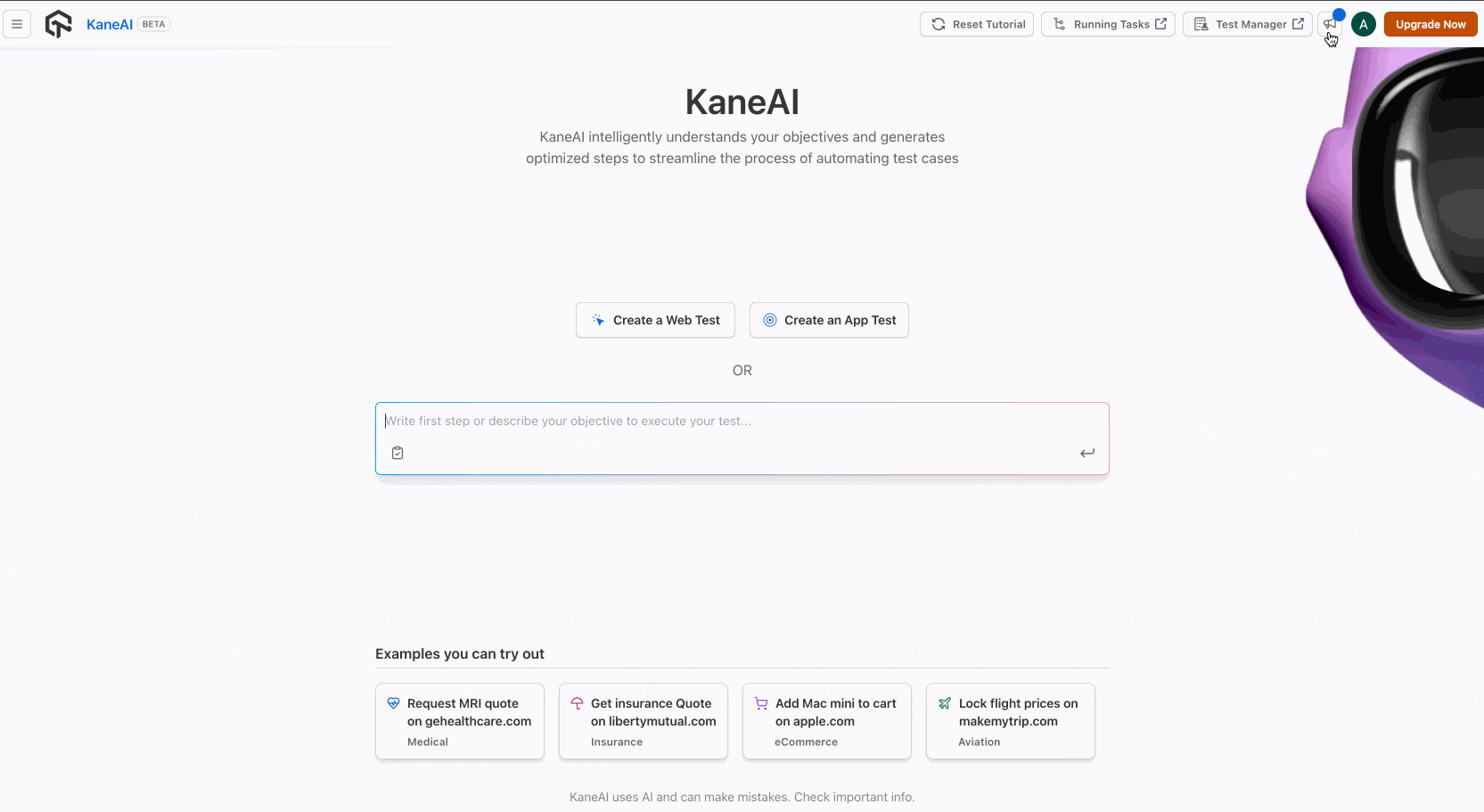Select the Request MRI quote example
The height and width of the screenshot is (812, 1484).
460,721
